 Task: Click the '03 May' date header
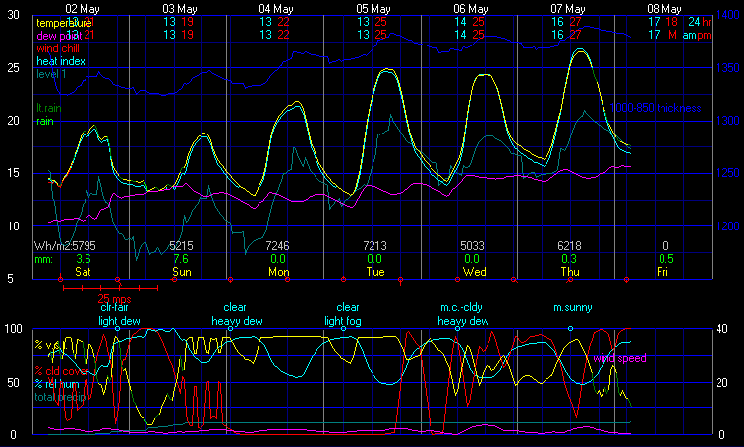click(180, 9)
